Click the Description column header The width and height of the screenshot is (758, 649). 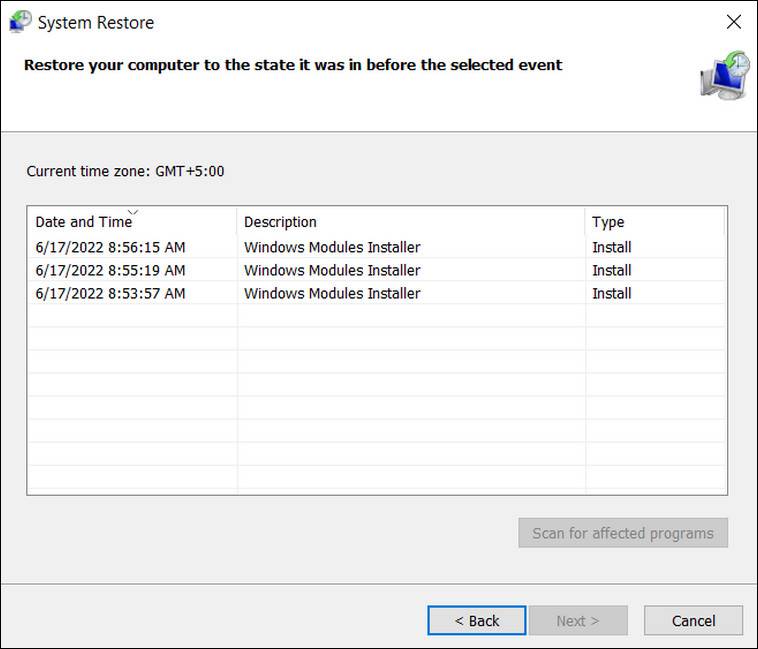point(411,222)
